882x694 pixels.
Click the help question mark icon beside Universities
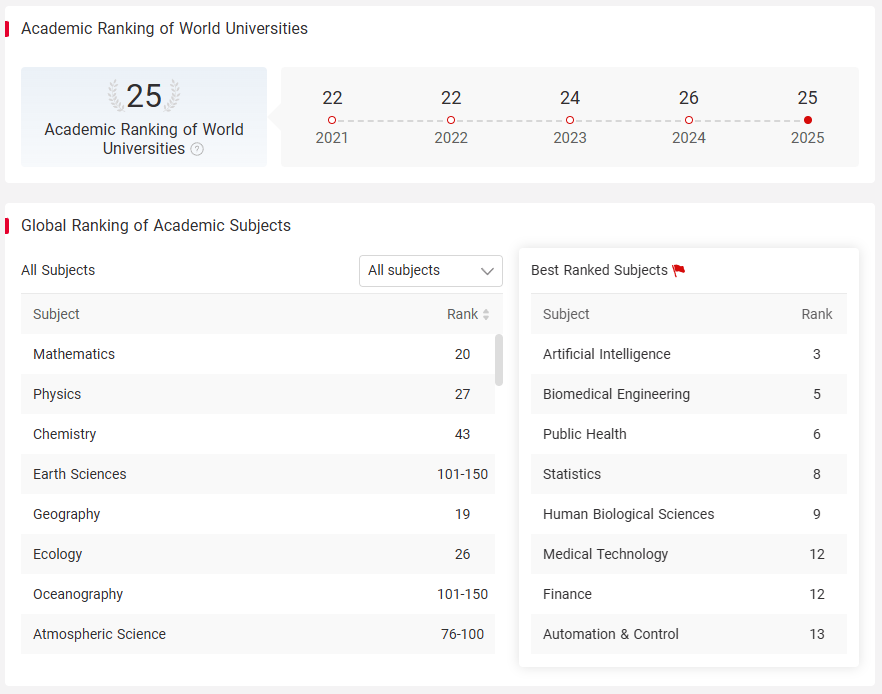(197, 149)
